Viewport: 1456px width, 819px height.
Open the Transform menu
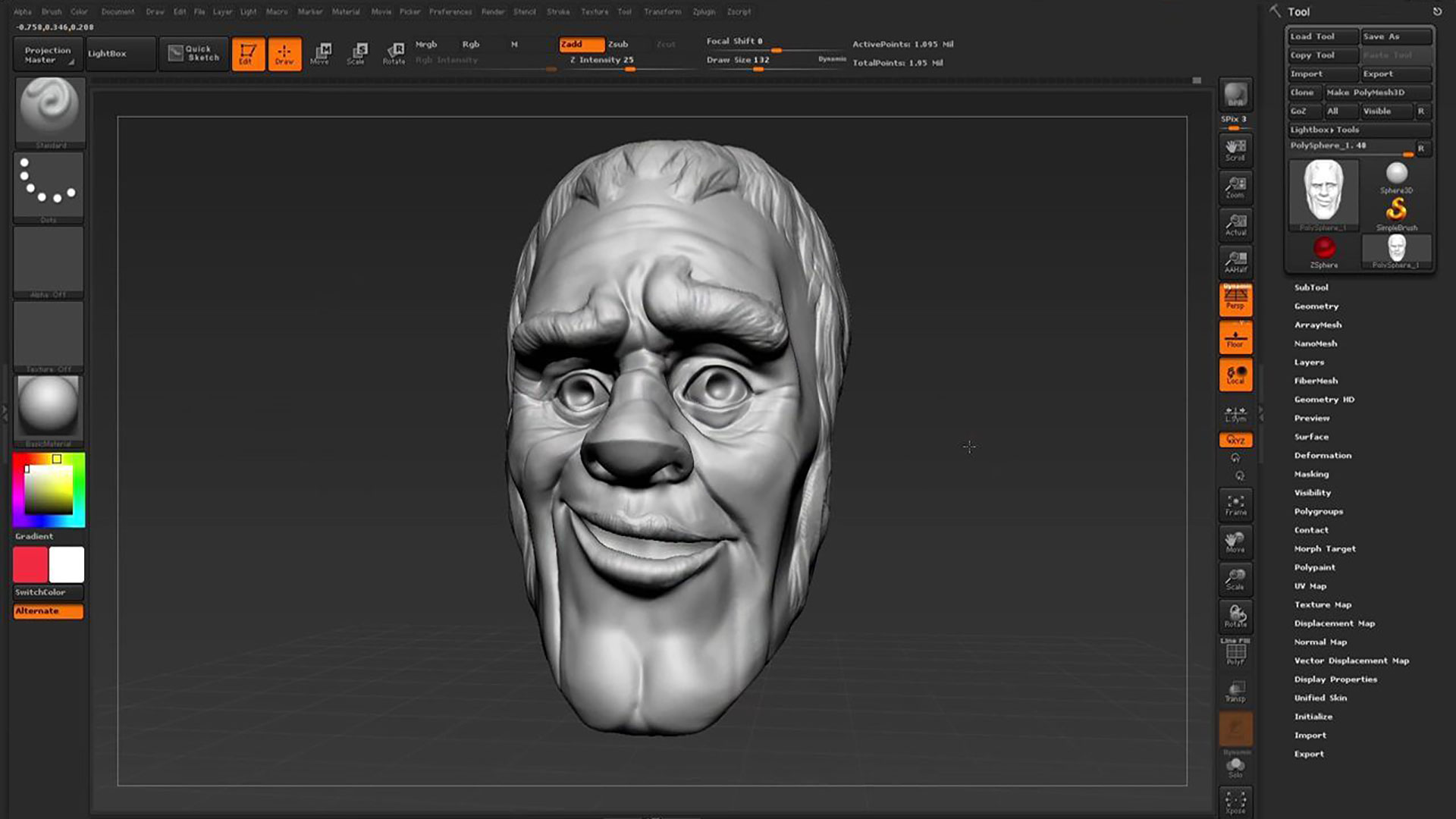(662, 12)
